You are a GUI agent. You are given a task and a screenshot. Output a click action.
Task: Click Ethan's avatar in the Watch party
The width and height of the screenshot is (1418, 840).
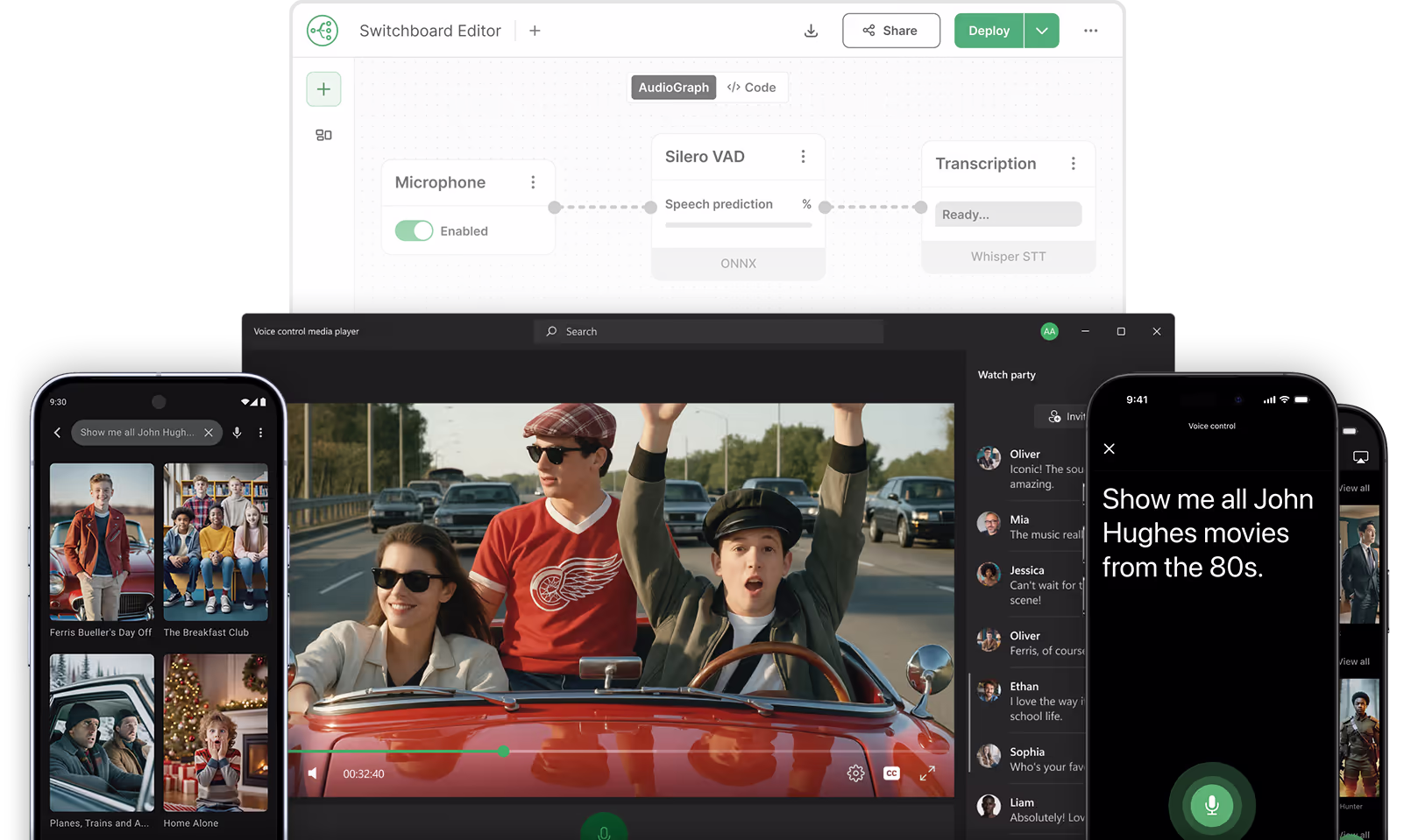tap(989, 691)
